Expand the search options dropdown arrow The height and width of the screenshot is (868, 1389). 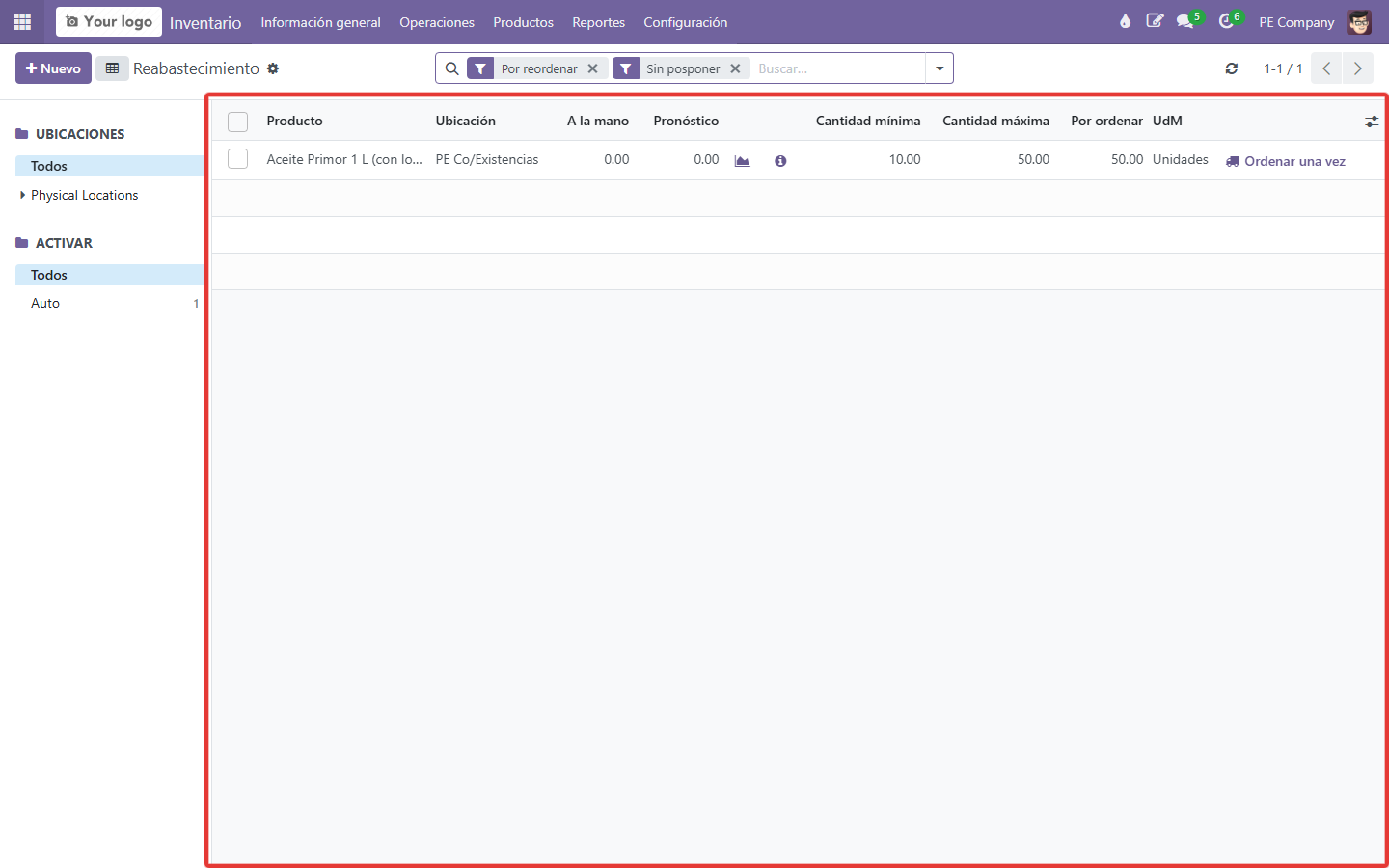pyautogui.click(x=940, y=68)
